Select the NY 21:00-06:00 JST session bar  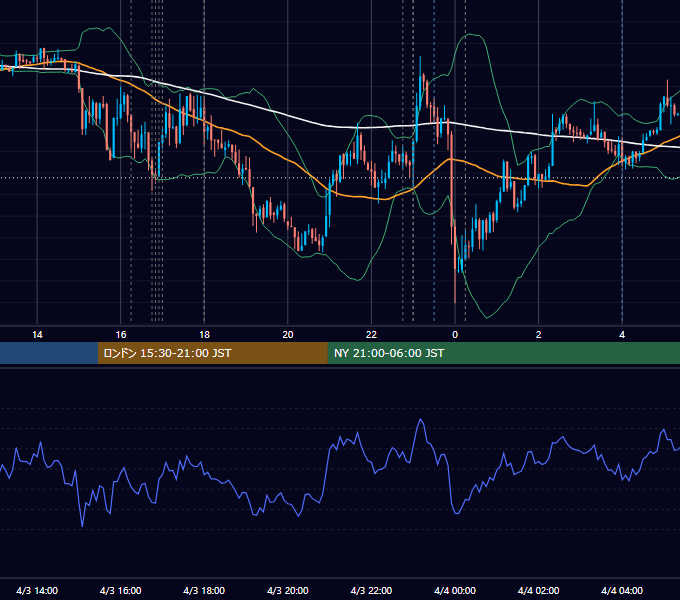coord(503,353)
